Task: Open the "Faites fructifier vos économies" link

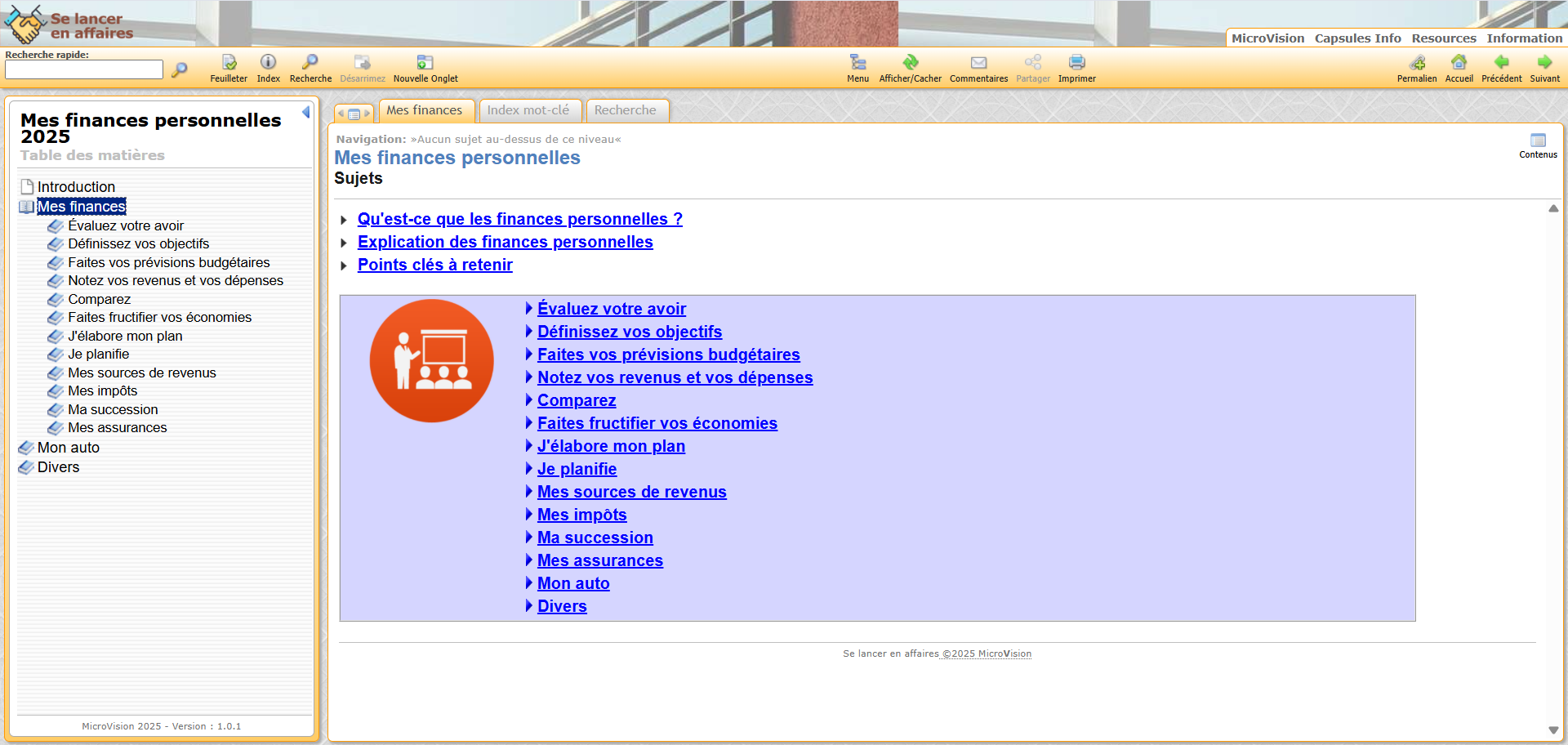Action: point(657,423)
